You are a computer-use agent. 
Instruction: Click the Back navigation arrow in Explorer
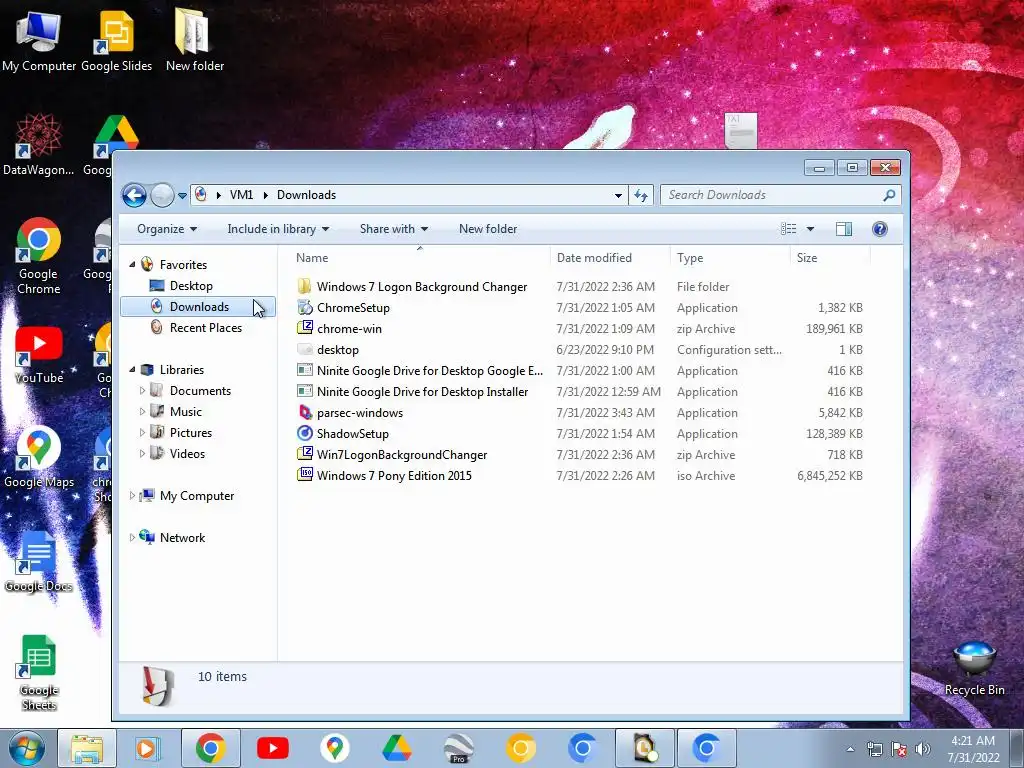click(135, 195)
